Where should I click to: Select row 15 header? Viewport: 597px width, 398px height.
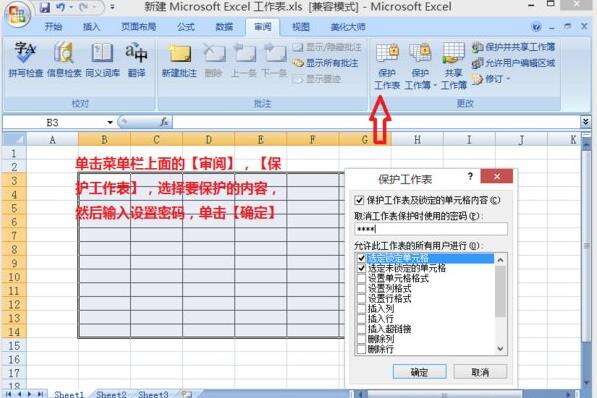pyautogui.click(x=14, y=346)
